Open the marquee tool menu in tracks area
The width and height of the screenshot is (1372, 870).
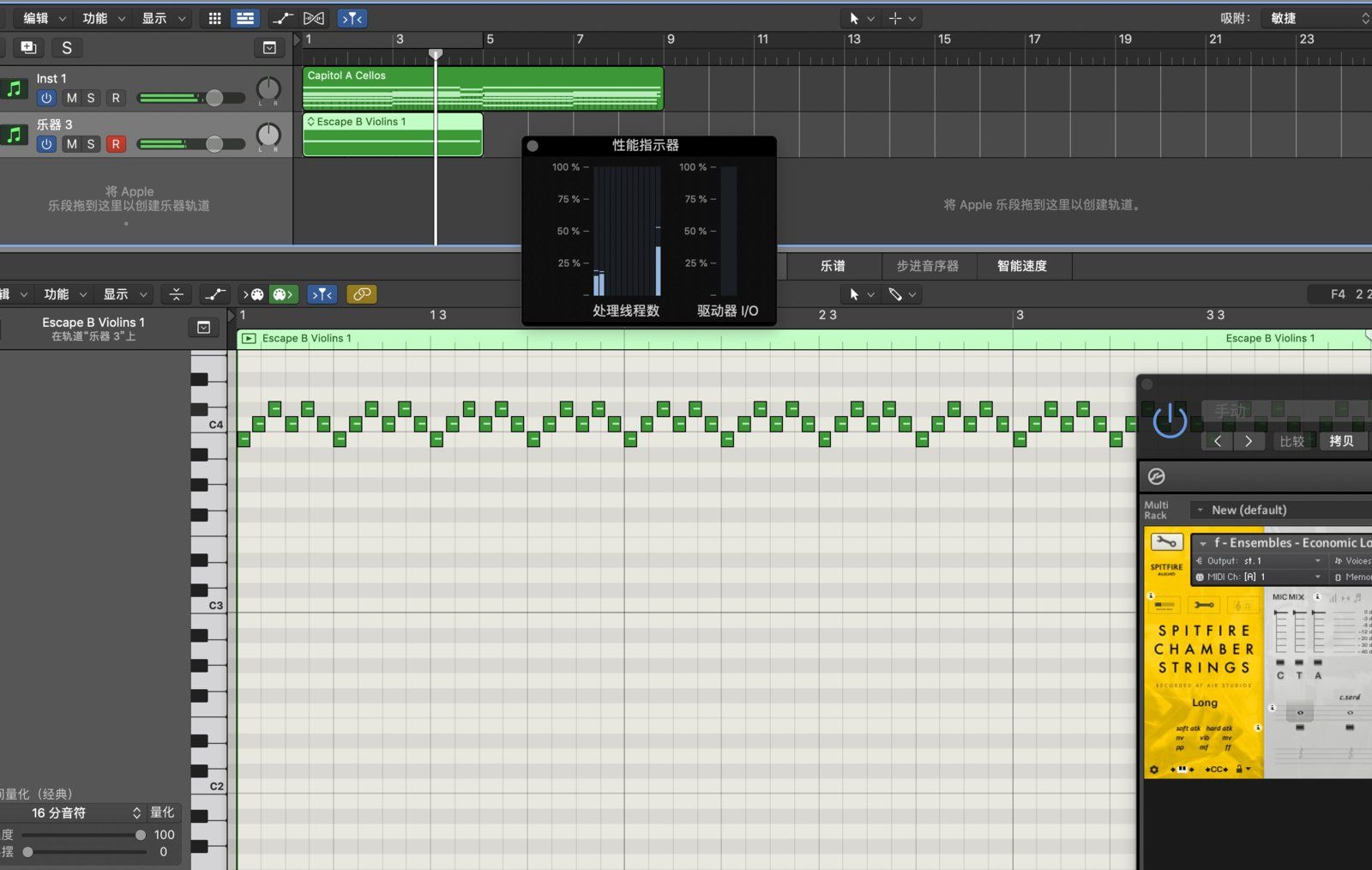tap(902, 18)
